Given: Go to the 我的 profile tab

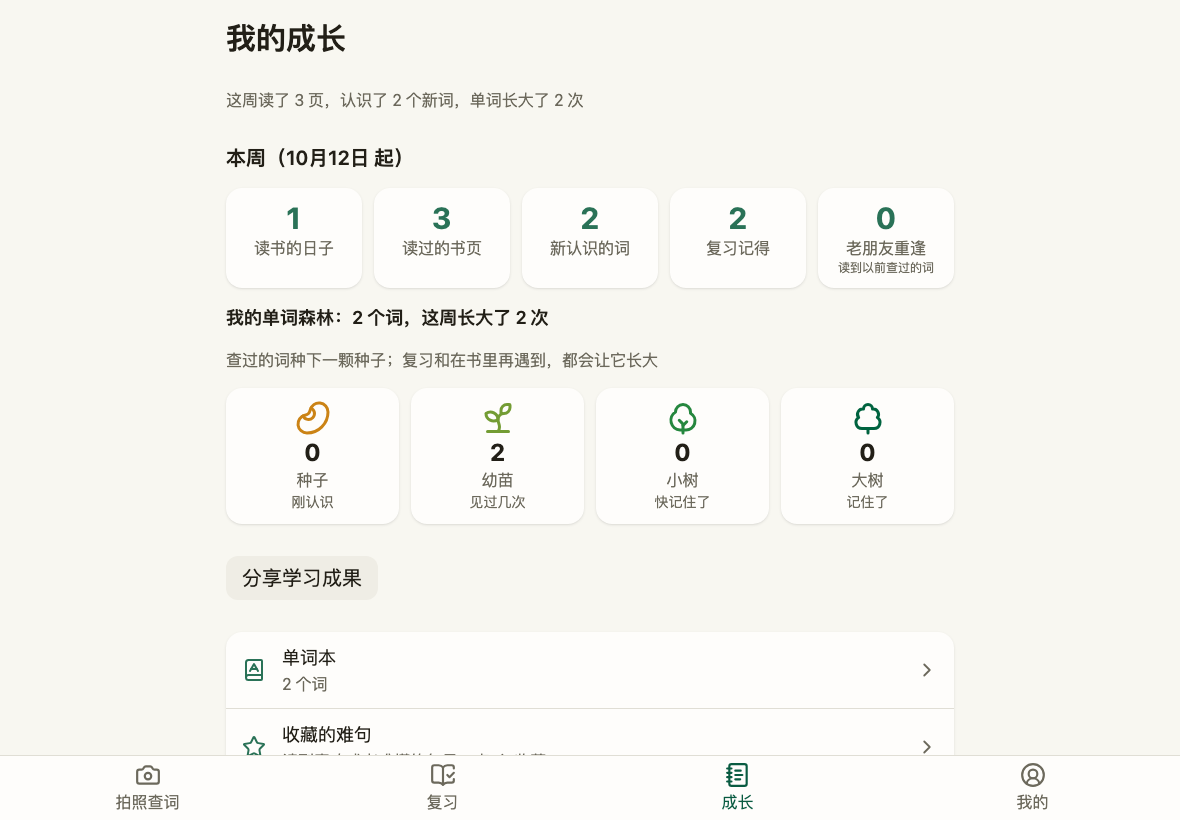Looking at the screenshot, I should [1032, 788].
